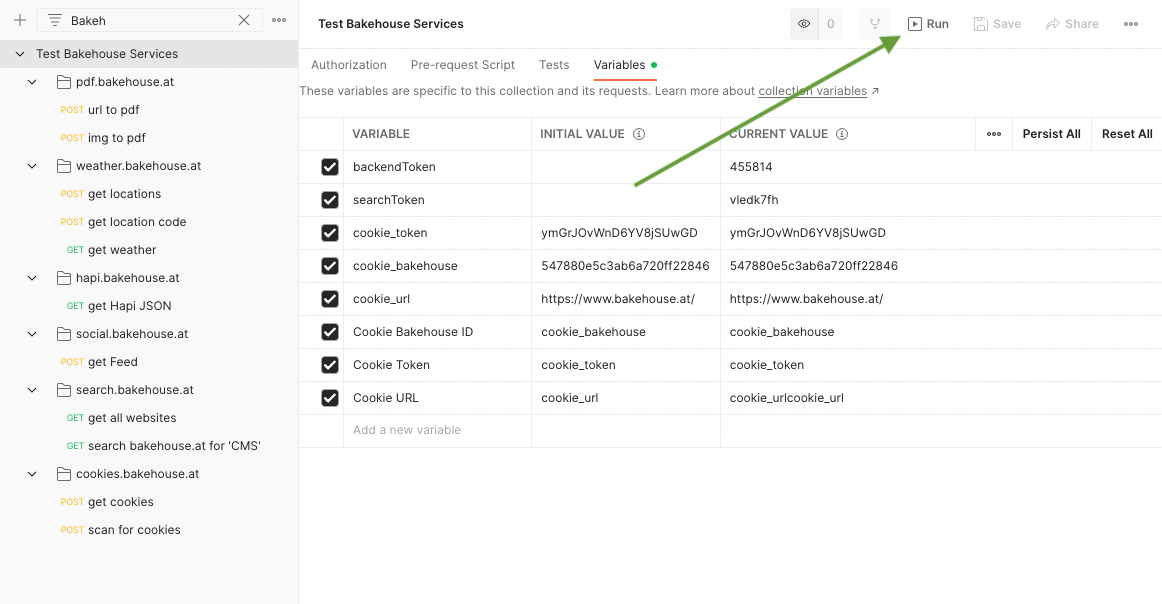Run the collection with Run button
Viewport: 1162px width, 604px height.
tap(928, 24)
